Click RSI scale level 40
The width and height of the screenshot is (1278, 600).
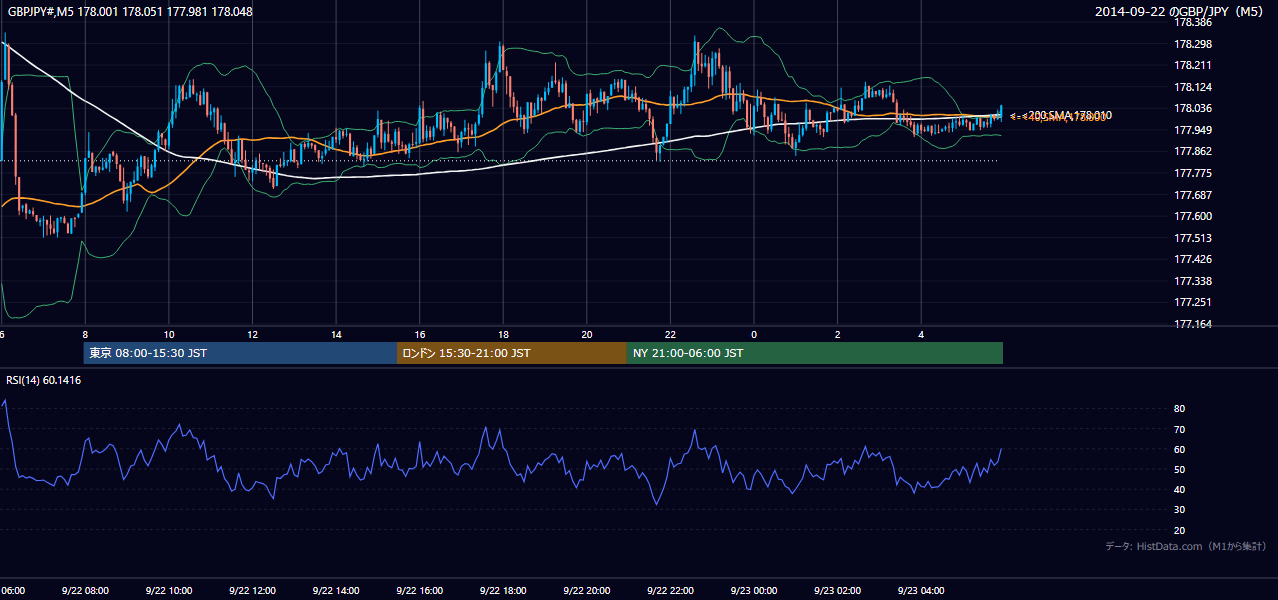[x=1180, y=489]
